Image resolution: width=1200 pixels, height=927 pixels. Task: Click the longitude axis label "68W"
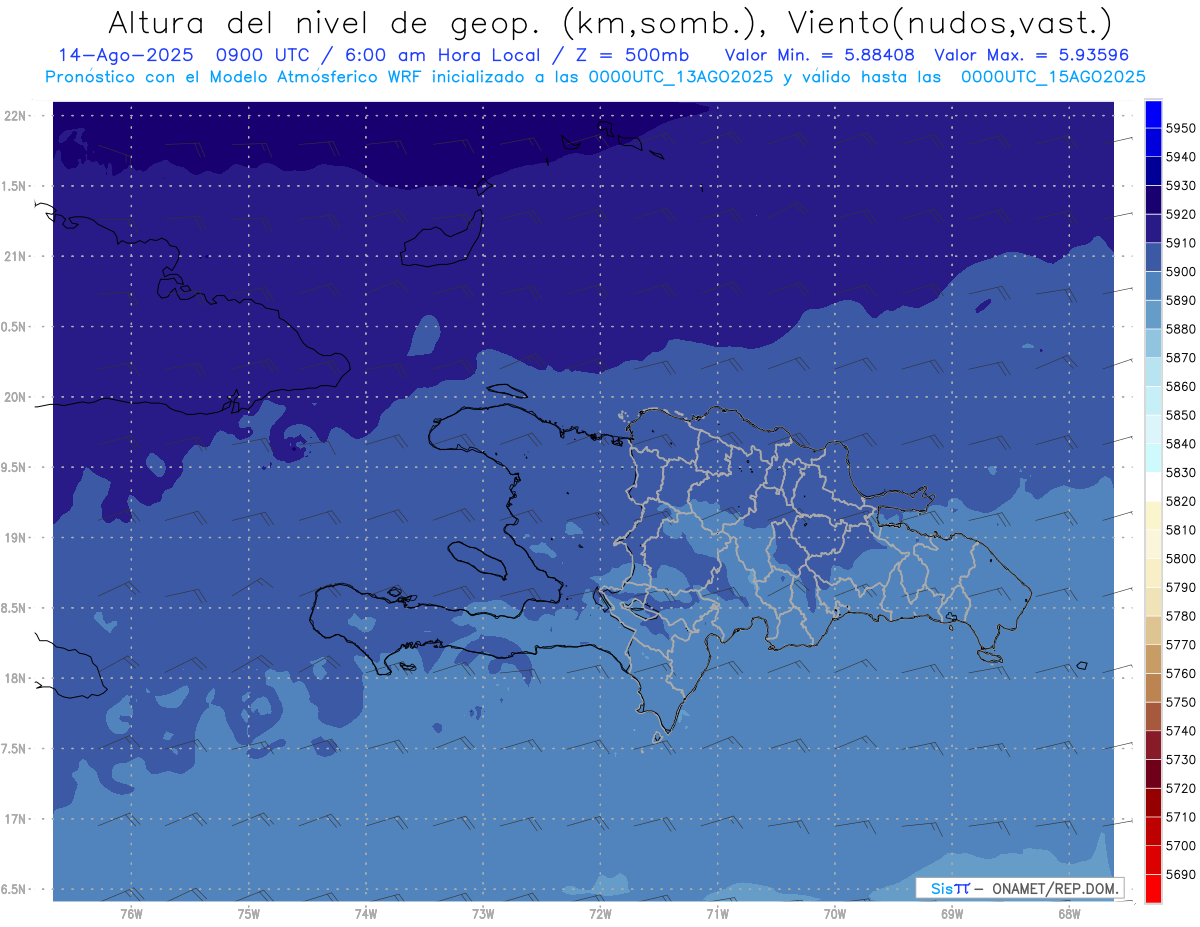tap(1069, 914)
